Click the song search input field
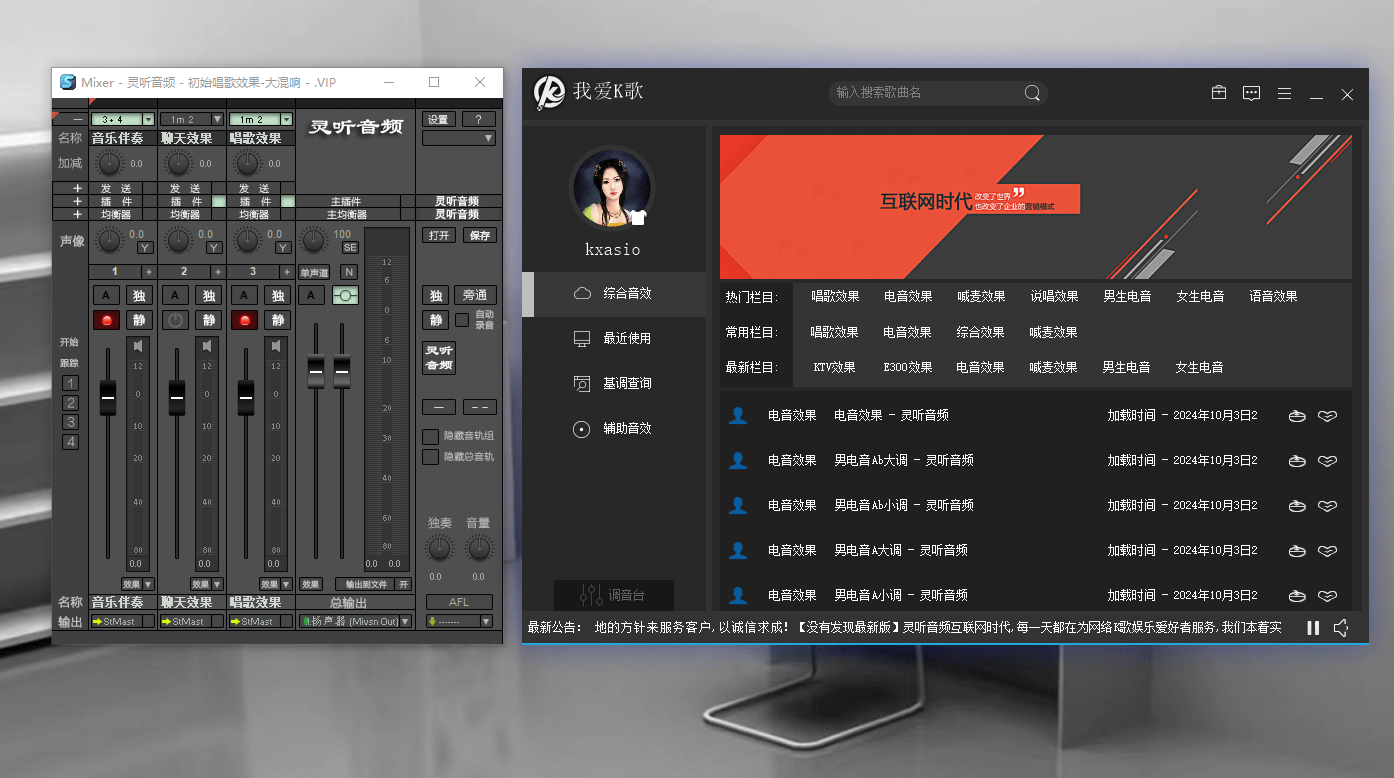Image resolution: width=1394 pixels, height=778 pixels. tap(925, 93)
